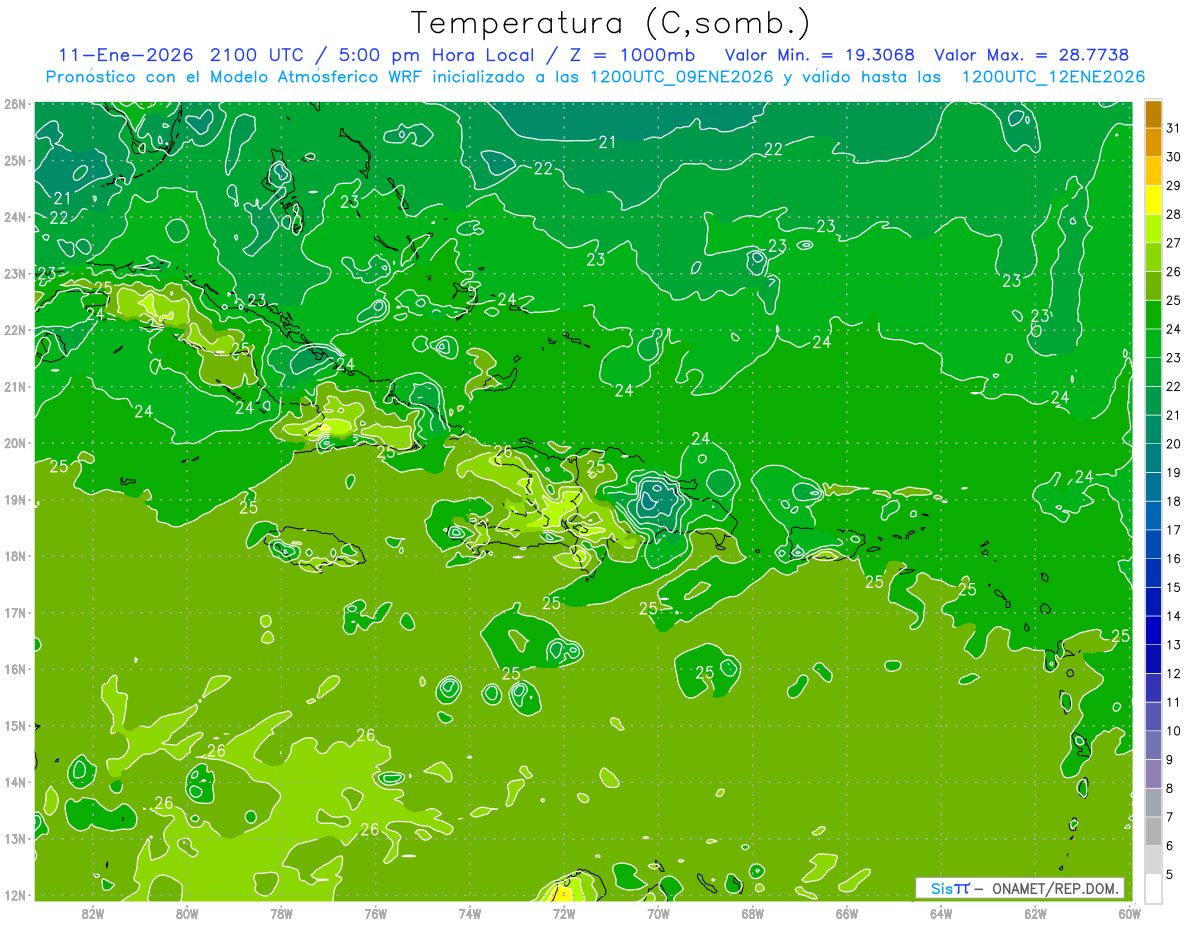Click longitude axis label 82W
This screenshot has width=1200, height=927.
click(x=92, y=913)
